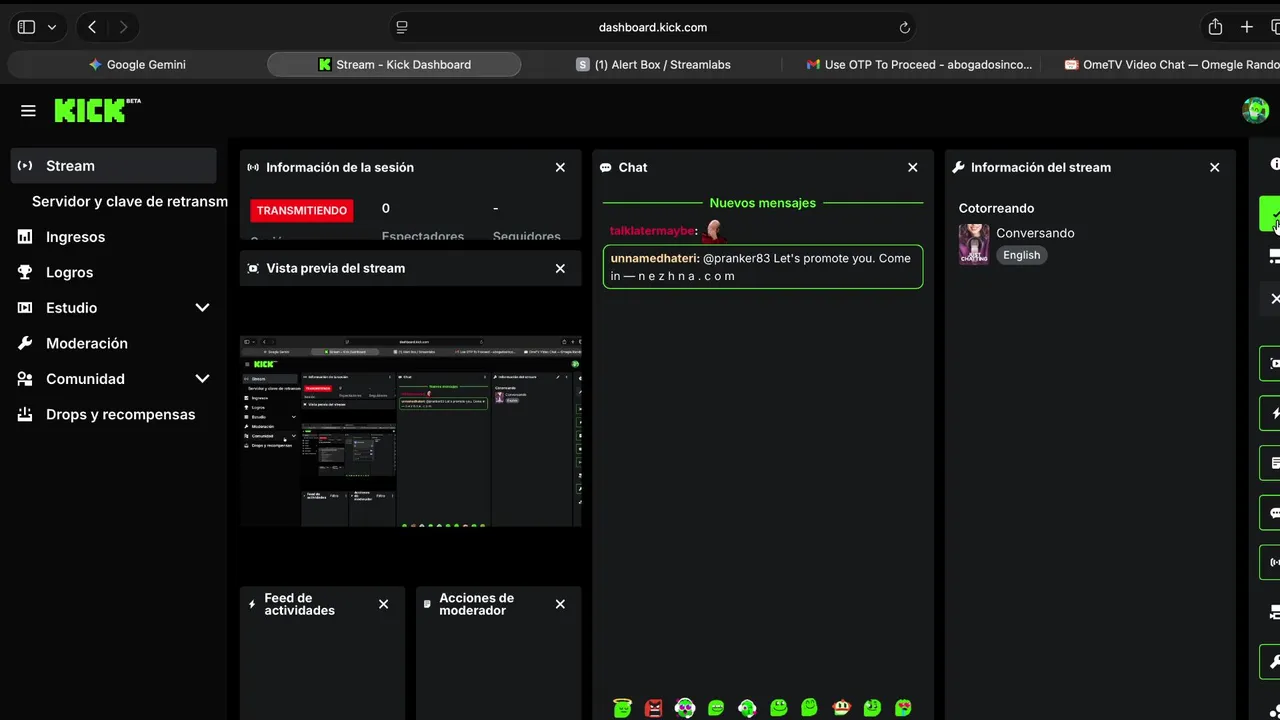1280x720 pixels.
Task: Click the Conversando category thumbnail
Action: [974, 244]
